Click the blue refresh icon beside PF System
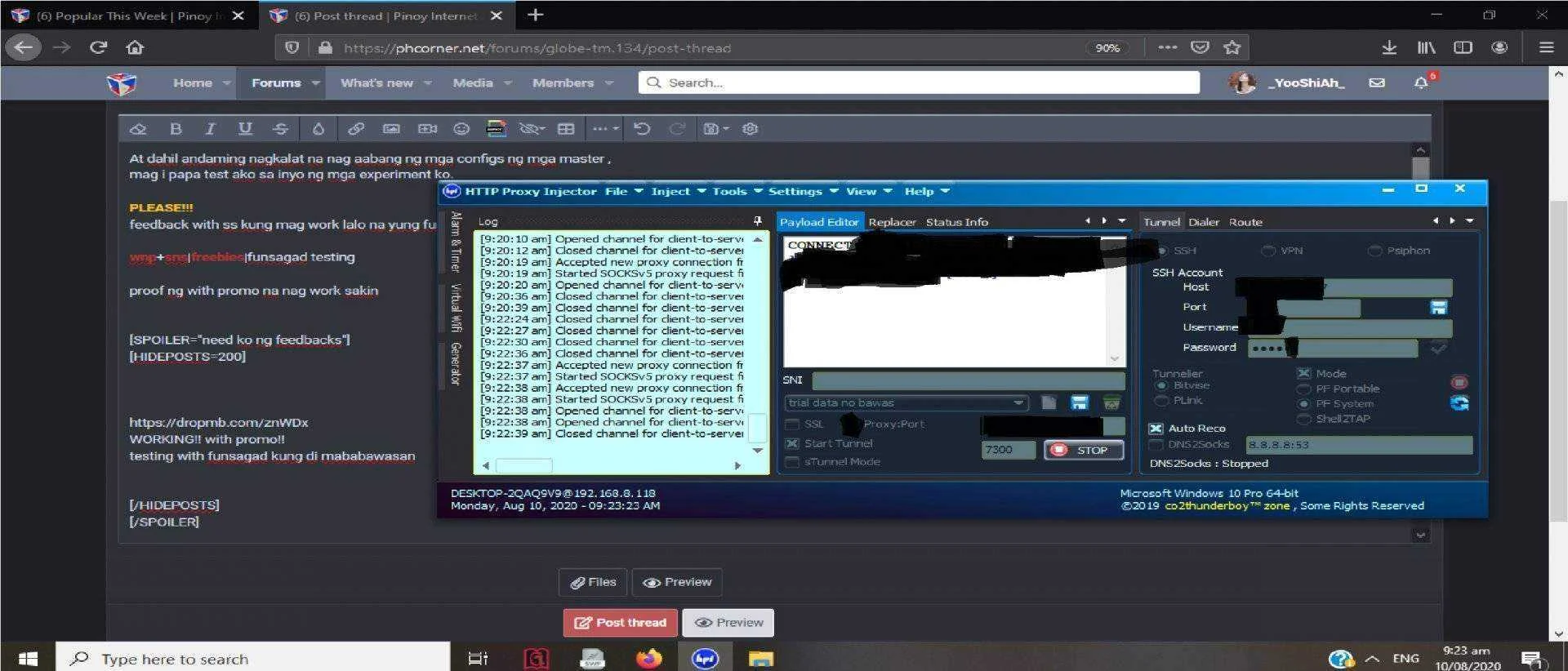The height and width of the screenshot is (671, 1568). click(1459, 403)
